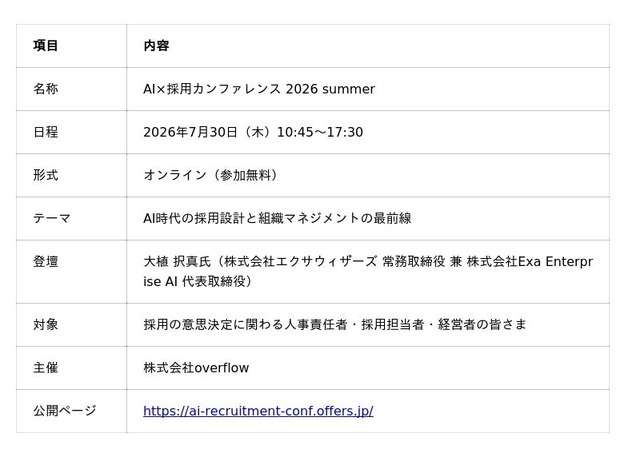Click the target audience description cell
Screen dimensions: 640x457
coord(335,324)
